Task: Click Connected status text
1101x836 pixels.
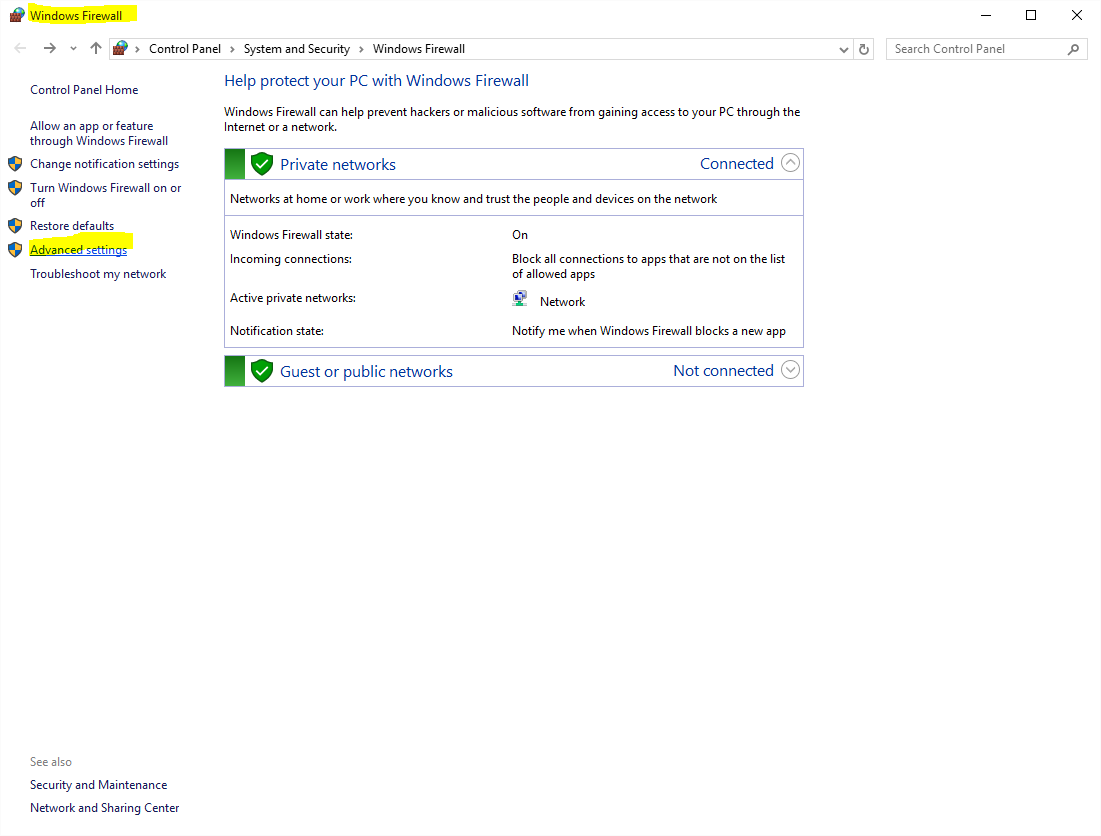Action: coord(737,164)
